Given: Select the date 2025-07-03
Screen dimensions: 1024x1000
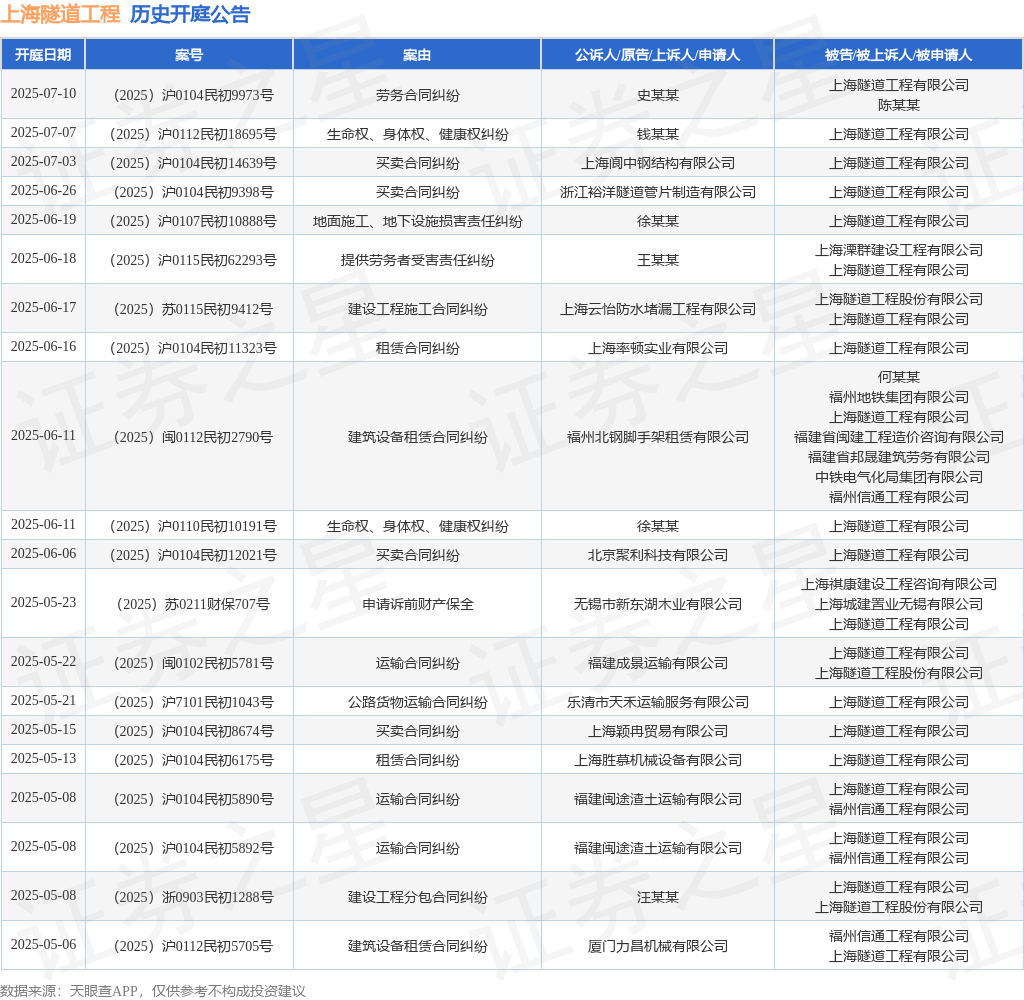Looking at the screenshot, I should click(x=43, y=161).
